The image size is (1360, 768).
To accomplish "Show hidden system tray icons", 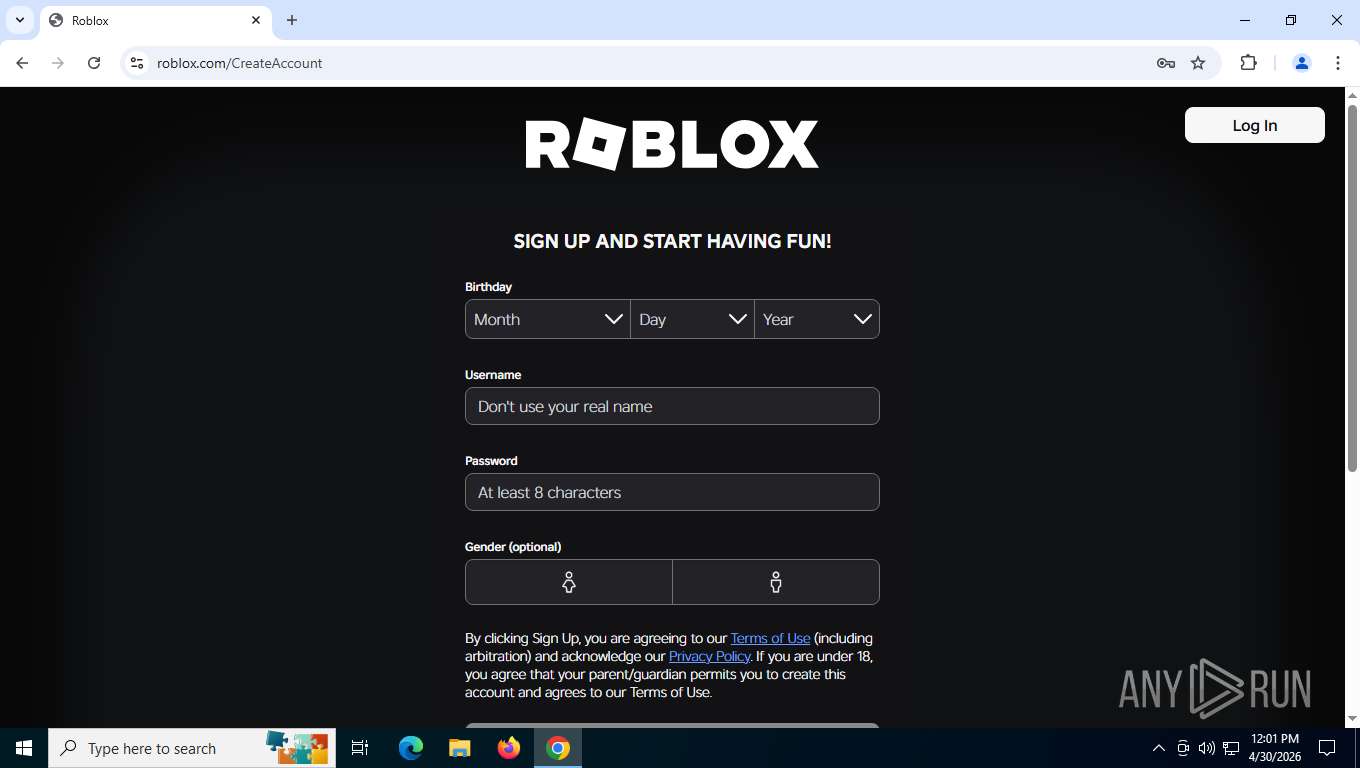I will pyautogui.click(x=1159, y=748).
